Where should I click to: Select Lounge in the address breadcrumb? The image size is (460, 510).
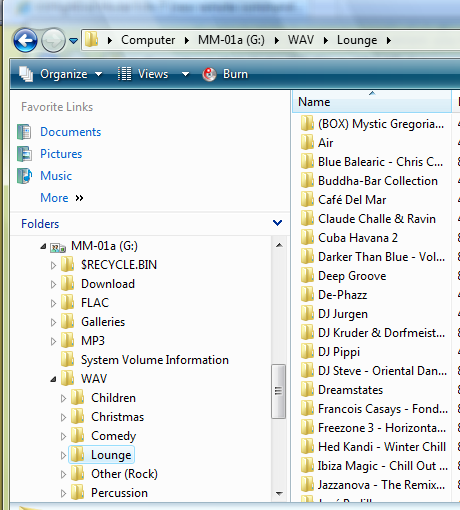pyautogui.click(x=357, y=40)
